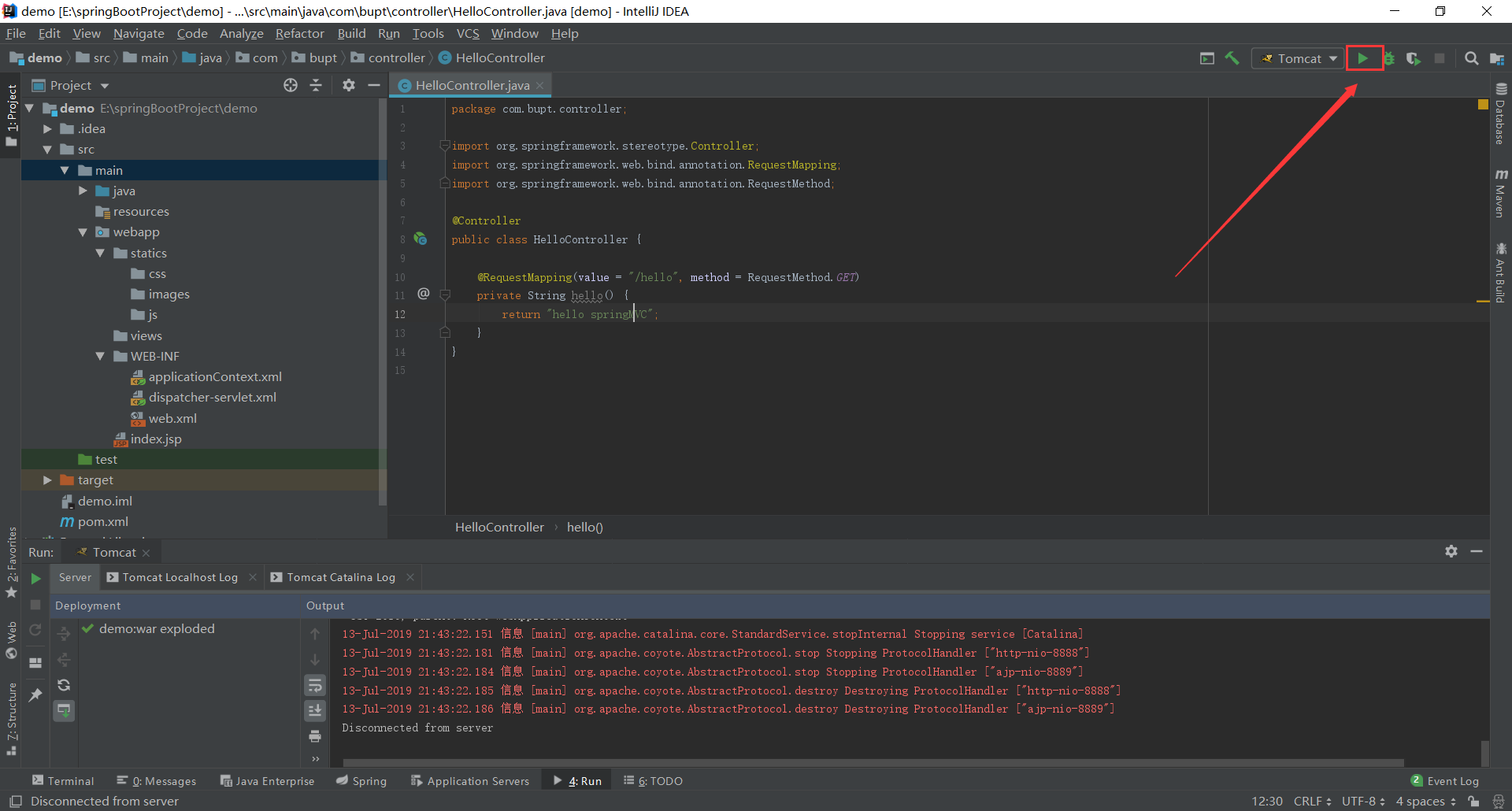1512x811 pixels.
Task: Open Search Everywhere magnifier icon
Action: 1471,58
